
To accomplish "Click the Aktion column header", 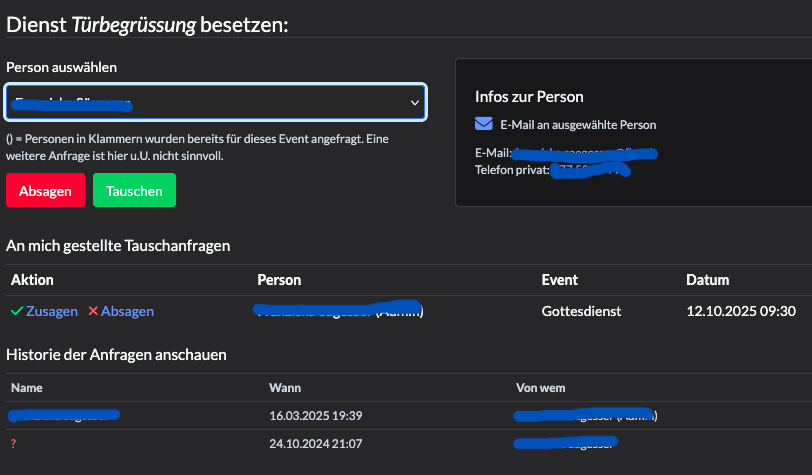I will [x=32, y=280].
